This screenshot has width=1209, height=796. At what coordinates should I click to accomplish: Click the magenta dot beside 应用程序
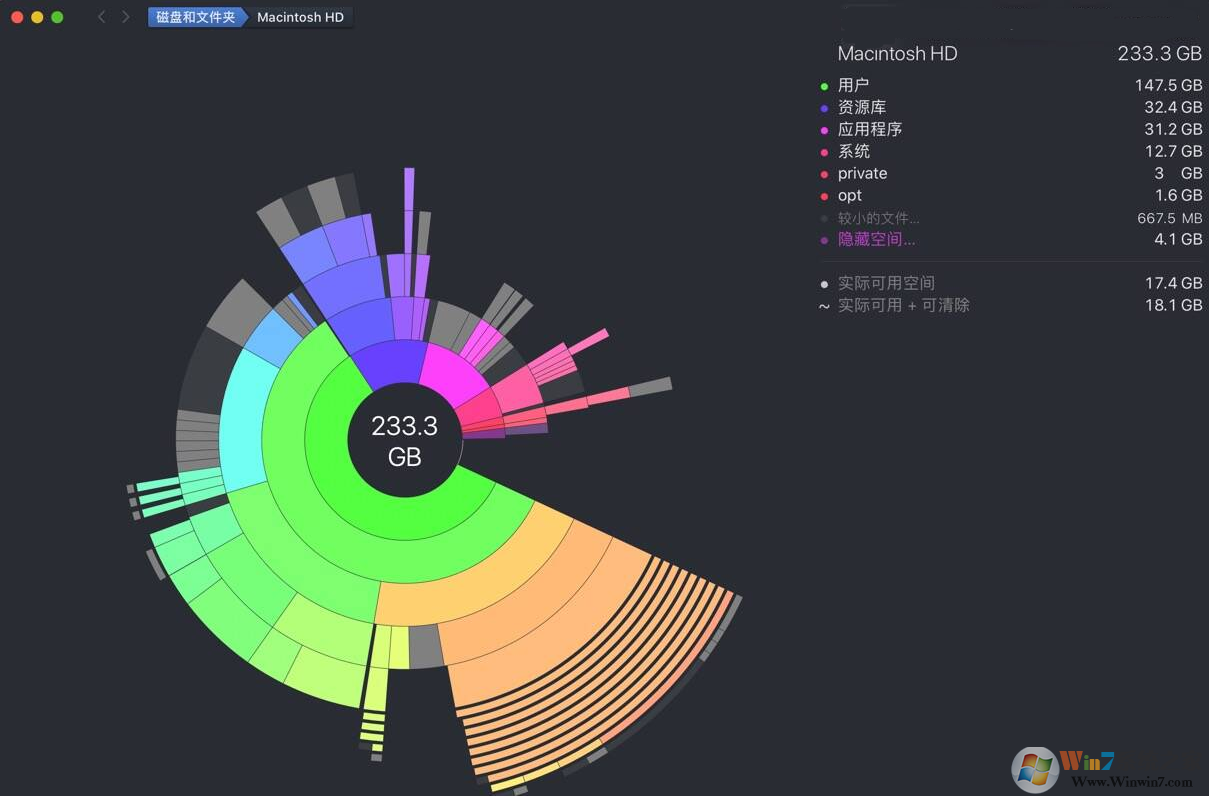pyautogui.click(x=824, y=130)
